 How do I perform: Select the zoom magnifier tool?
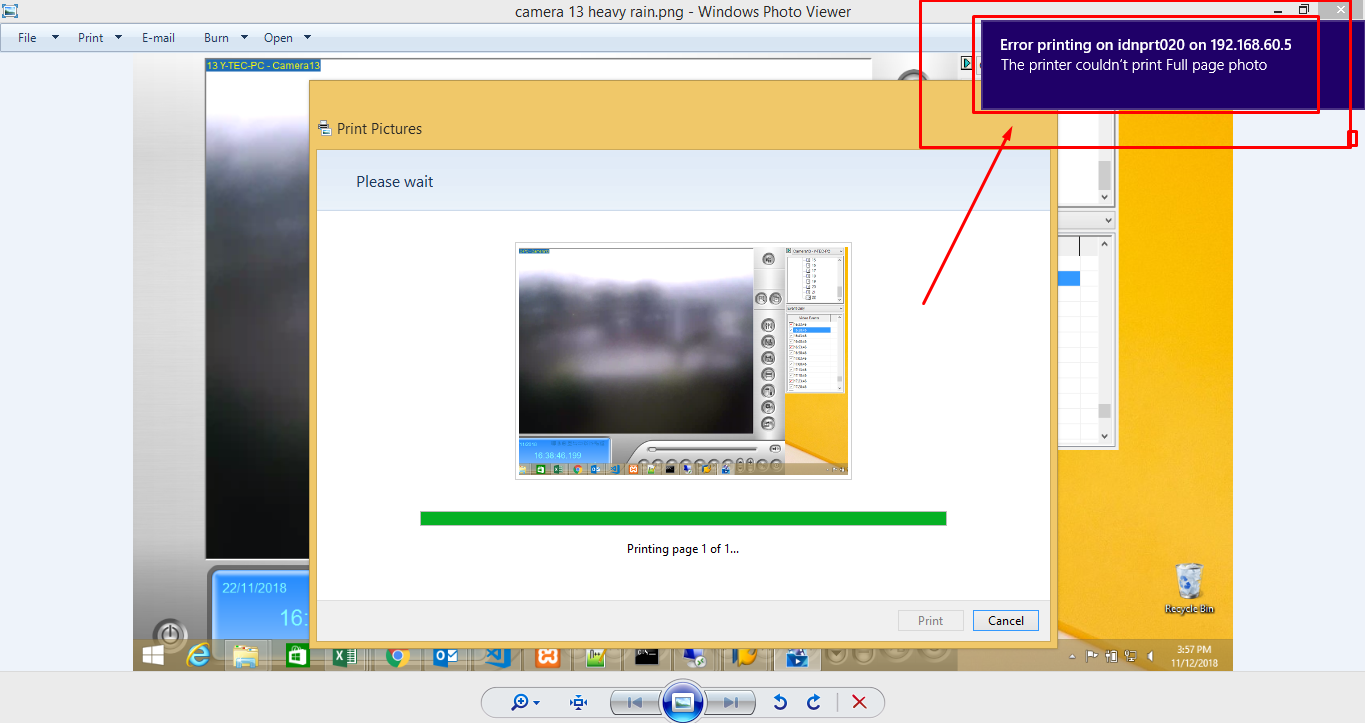point(518,702)
